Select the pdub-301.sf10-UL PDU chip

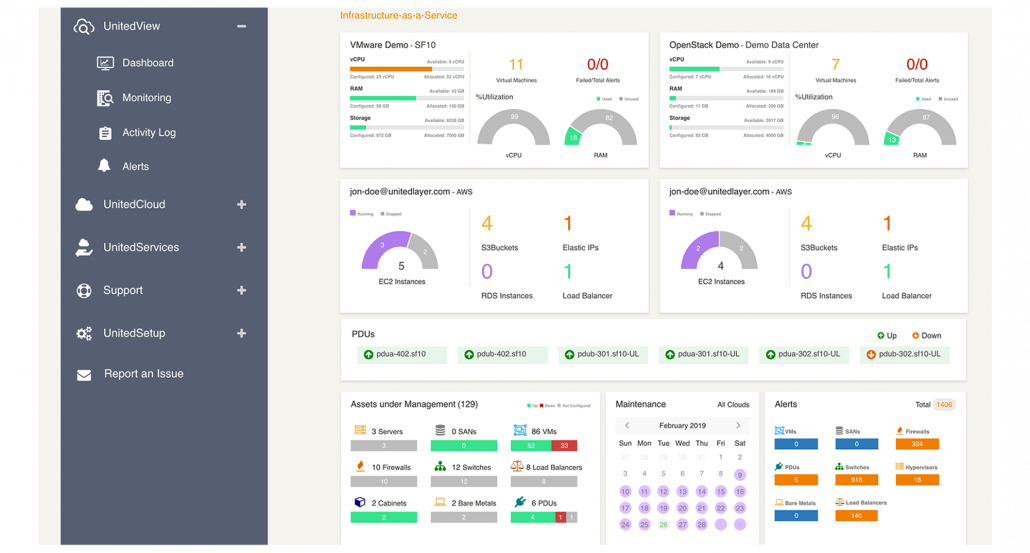603,355
